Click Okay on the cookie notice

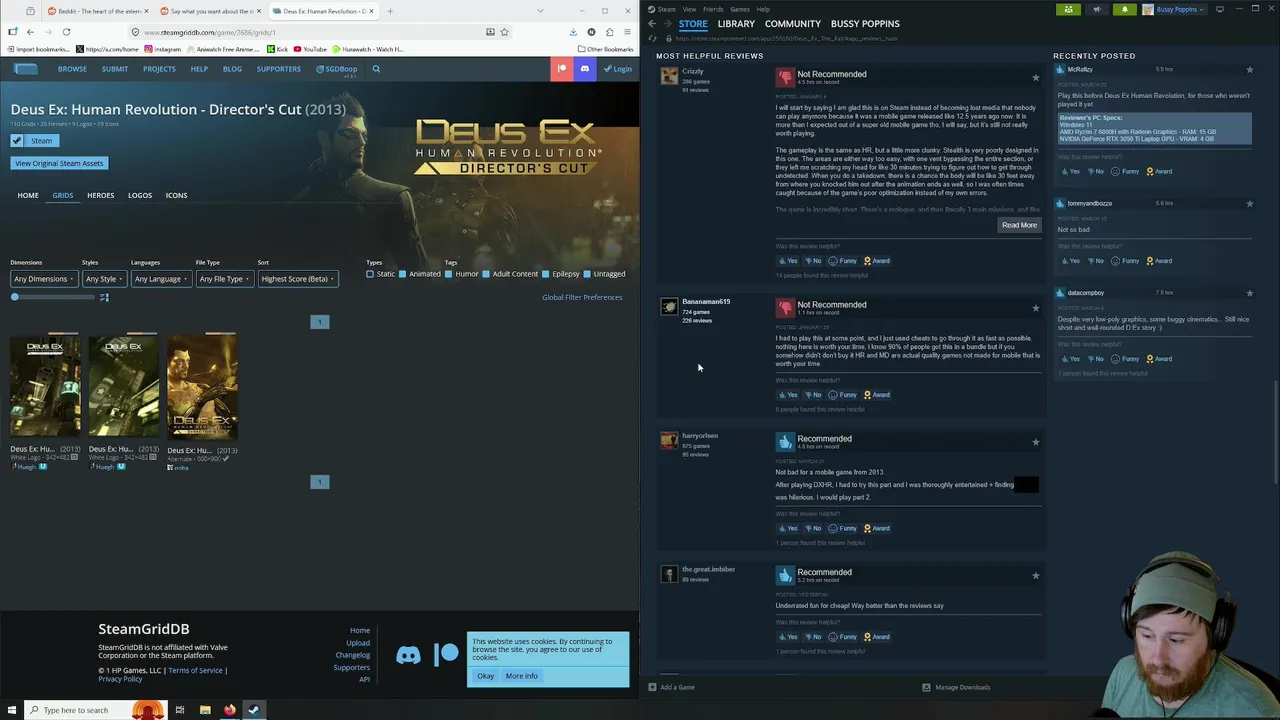485,676
